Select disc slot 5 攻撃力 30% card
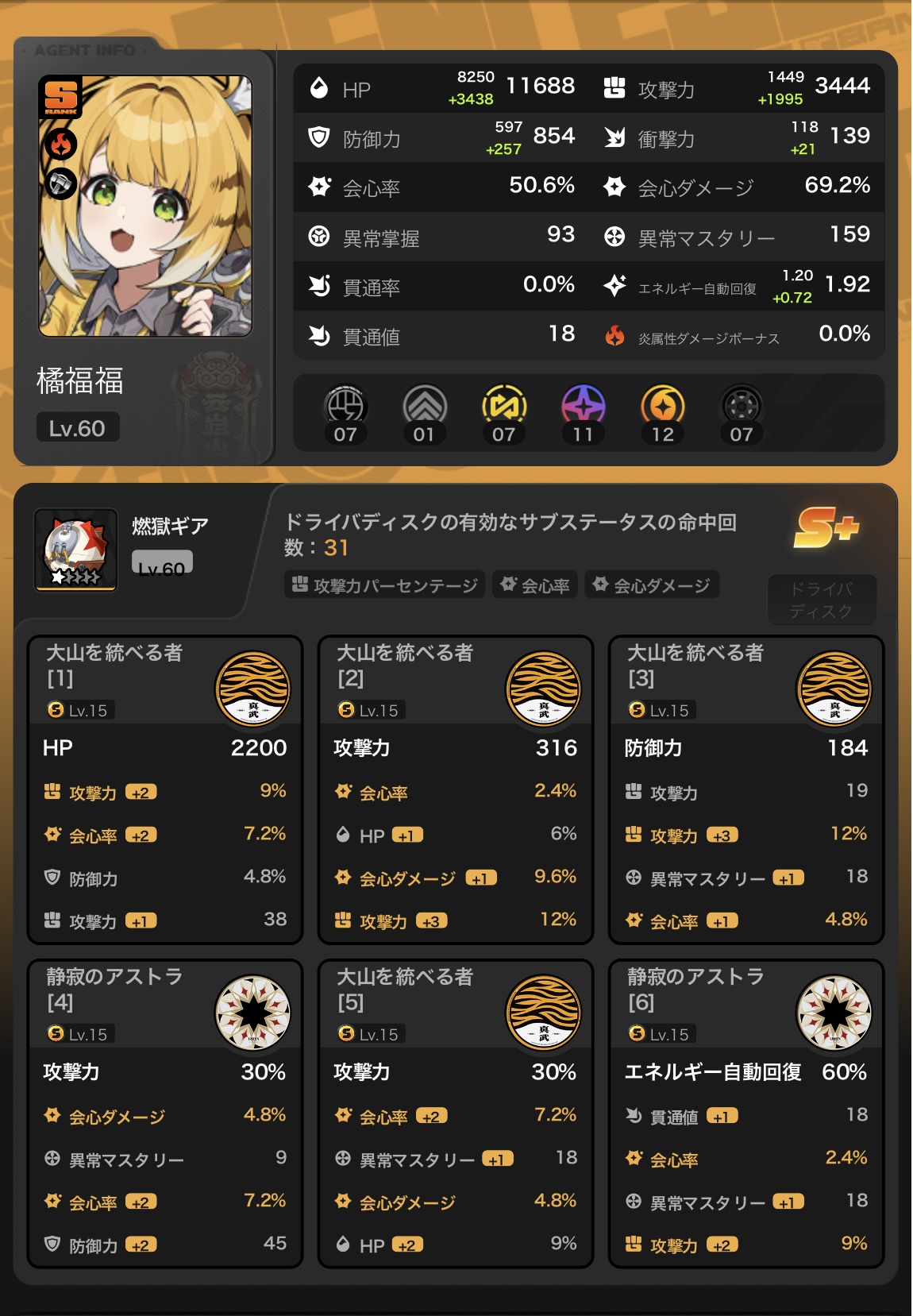913x1316 pixels. coord(456,1113)
